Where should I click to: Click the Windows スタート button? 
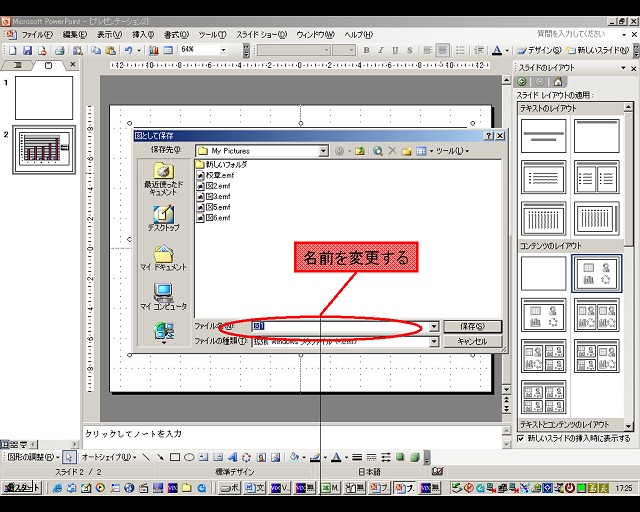point(22,488)
